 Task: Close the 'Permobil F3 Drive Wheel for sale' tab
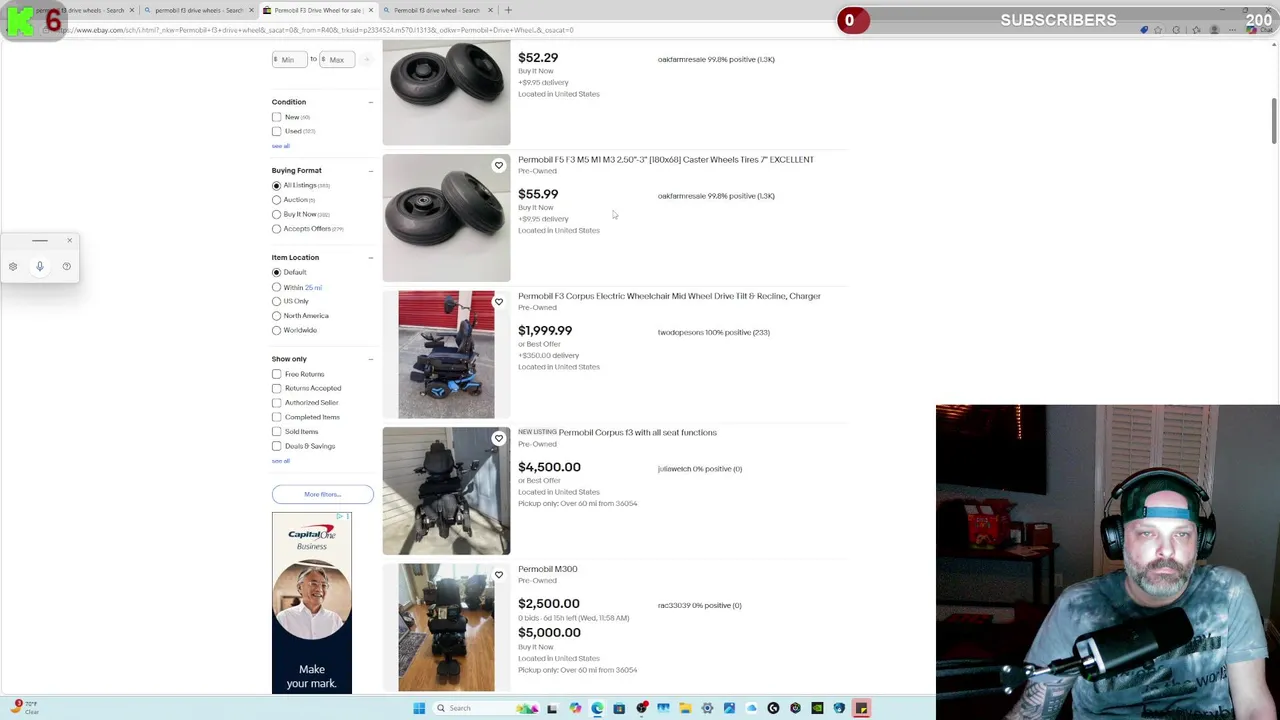[x=371, y=10]
